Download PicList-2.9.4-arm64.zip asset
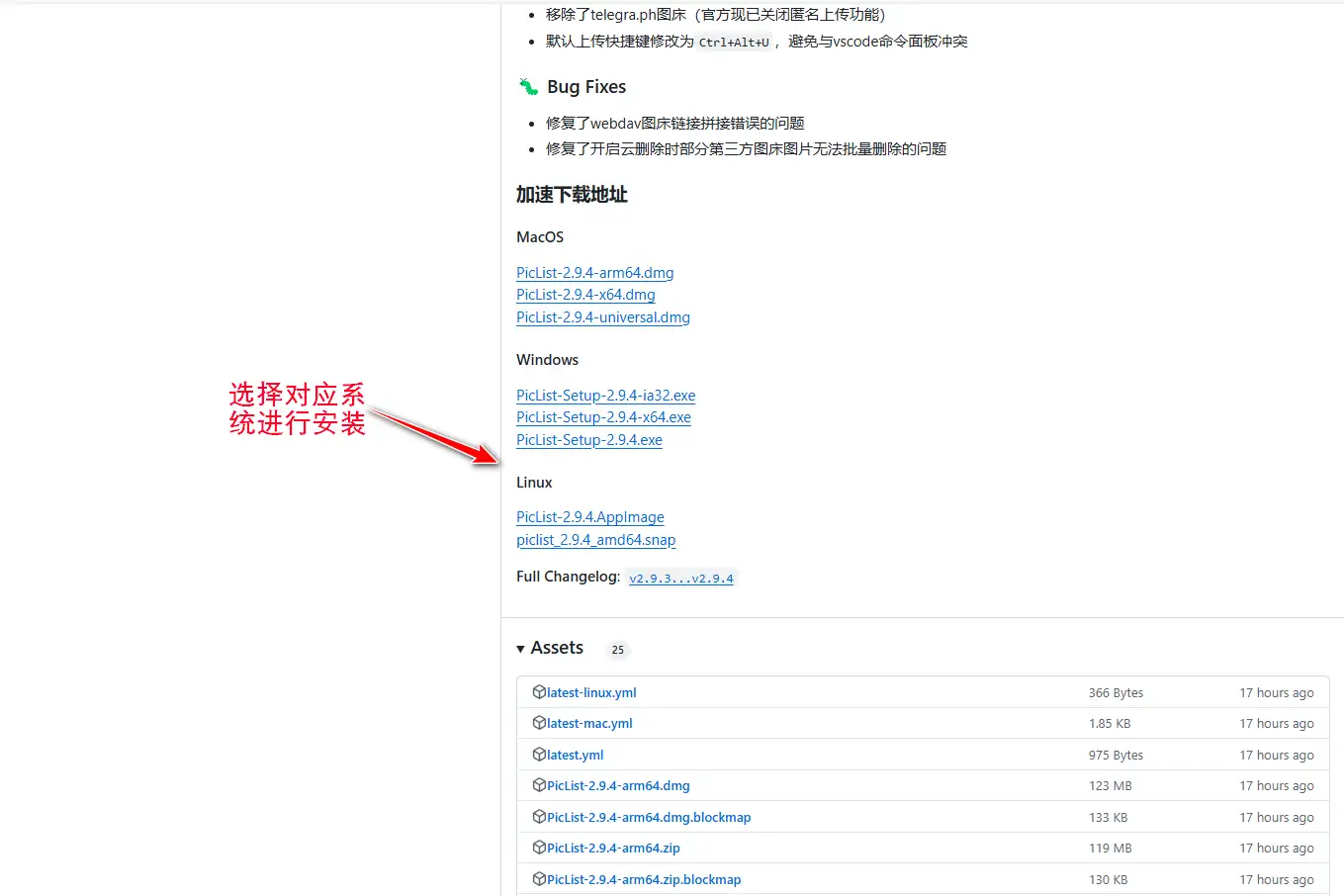 pyautogui.click(x=613, y=848)
